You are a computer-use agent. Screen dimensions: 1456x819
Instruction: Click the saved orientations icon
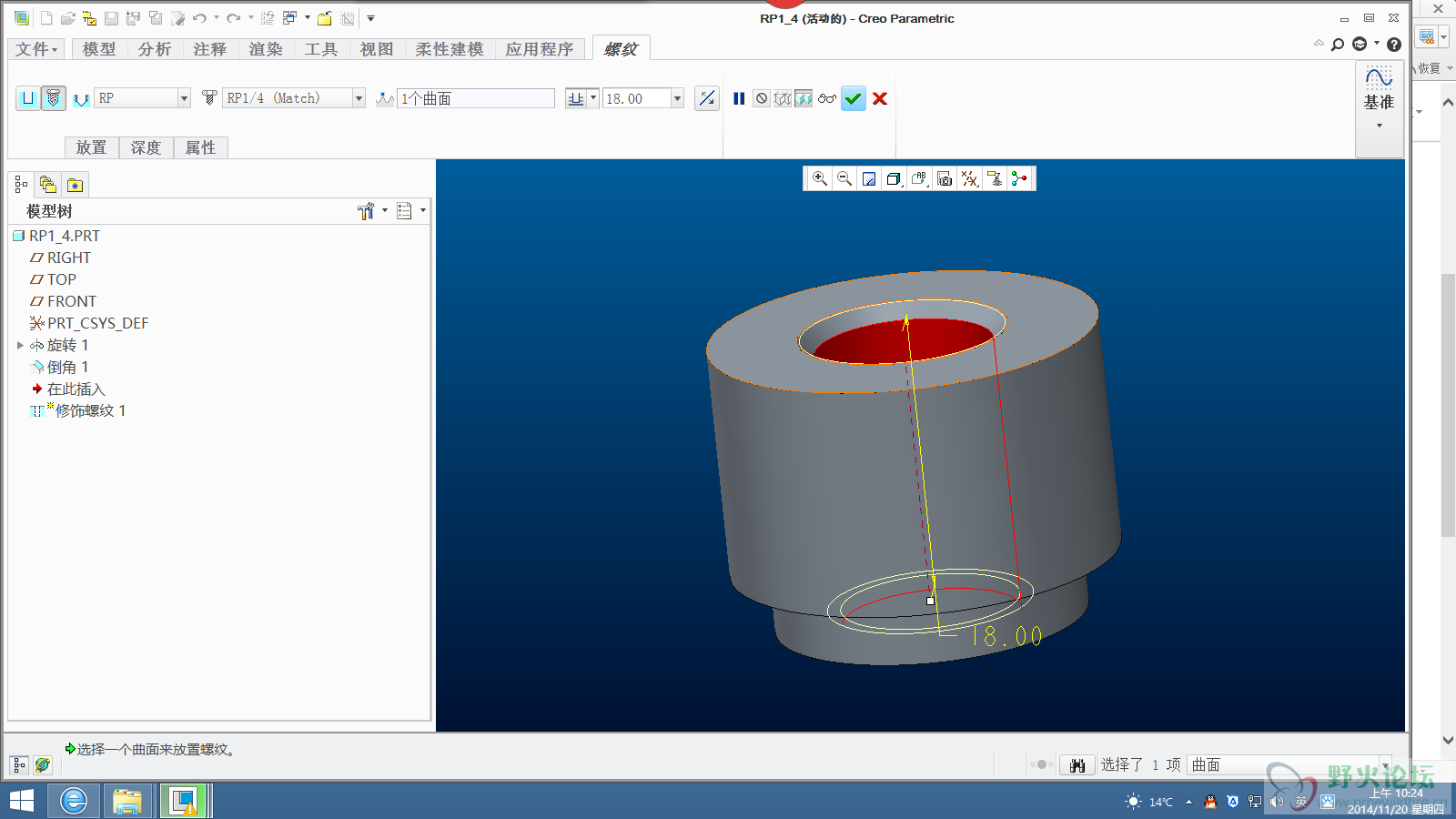click(x=919, y=178)
